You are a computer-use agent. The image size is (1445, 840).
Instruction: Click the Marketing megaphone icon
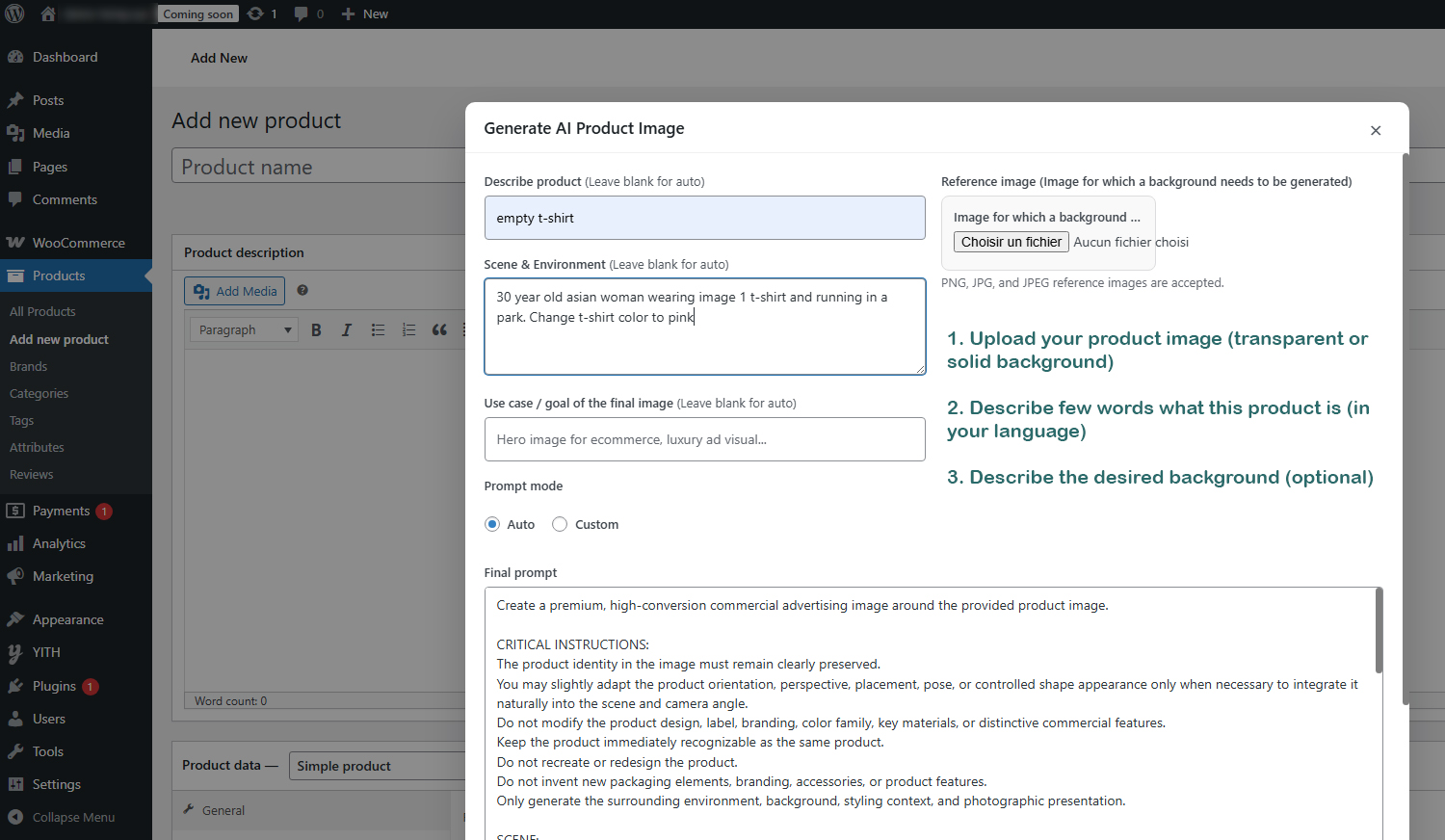pos(15,576)
